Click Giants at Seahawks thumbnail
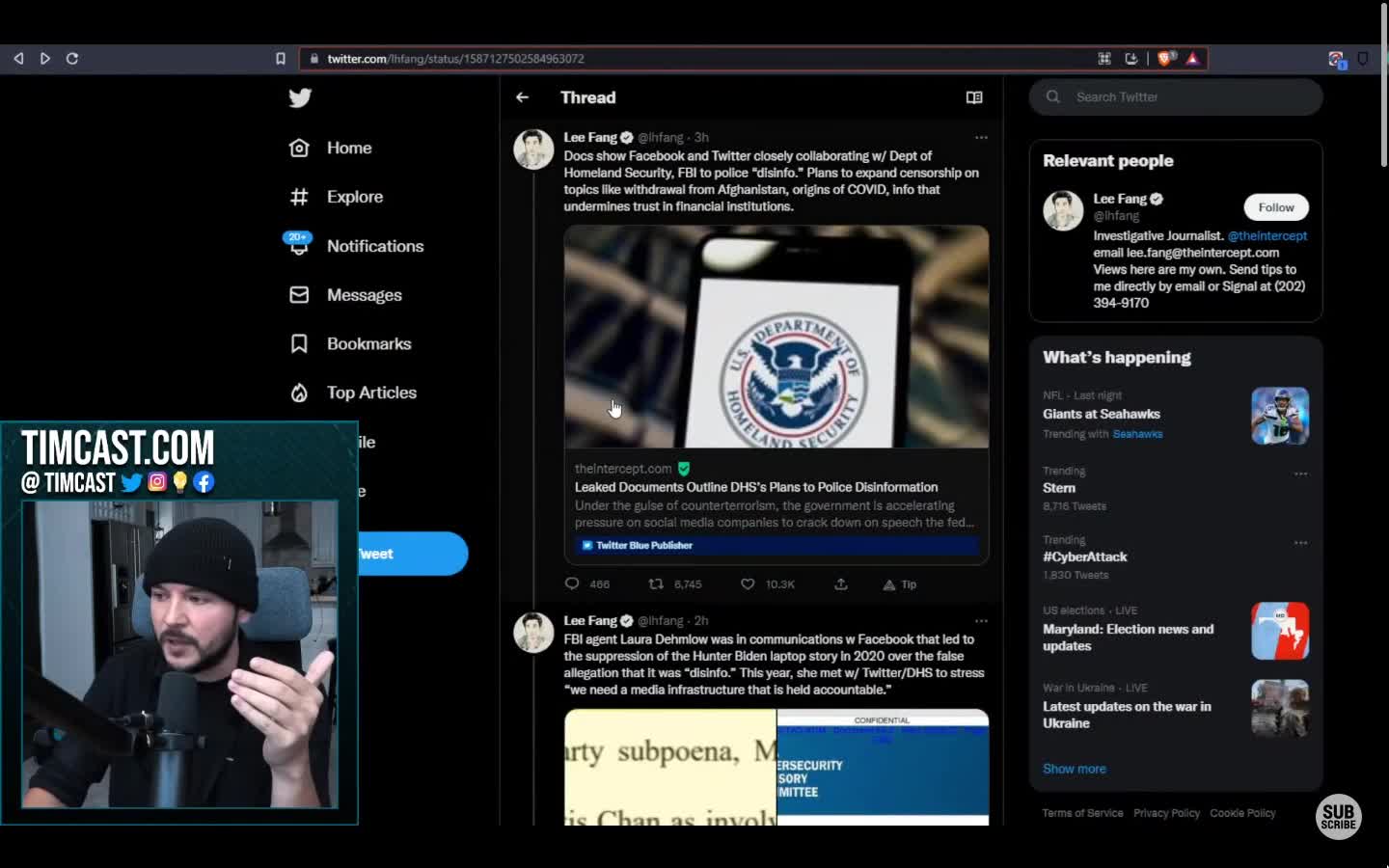Screen dimensions: 1389x868 (1280, 416)
